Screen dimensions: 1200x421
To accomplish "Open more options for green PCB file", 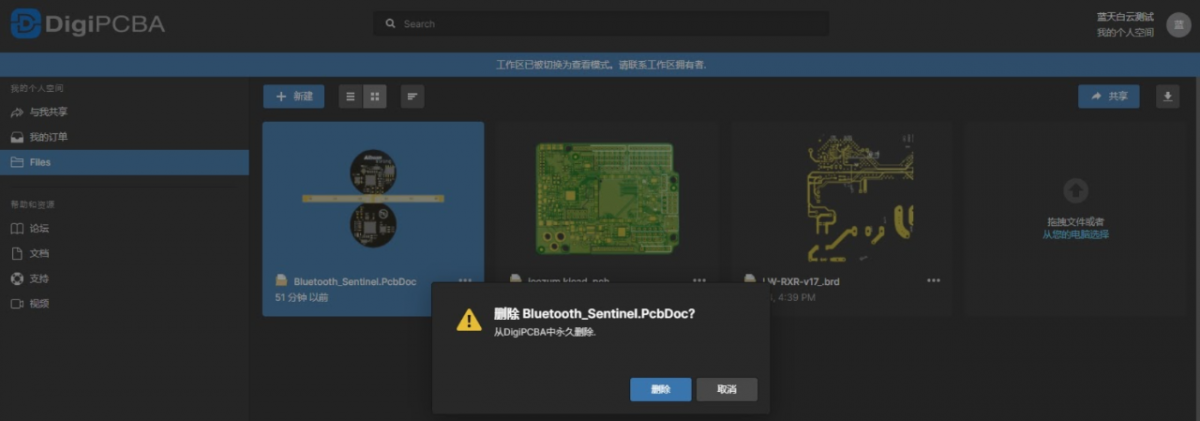I will coord(700,281).
